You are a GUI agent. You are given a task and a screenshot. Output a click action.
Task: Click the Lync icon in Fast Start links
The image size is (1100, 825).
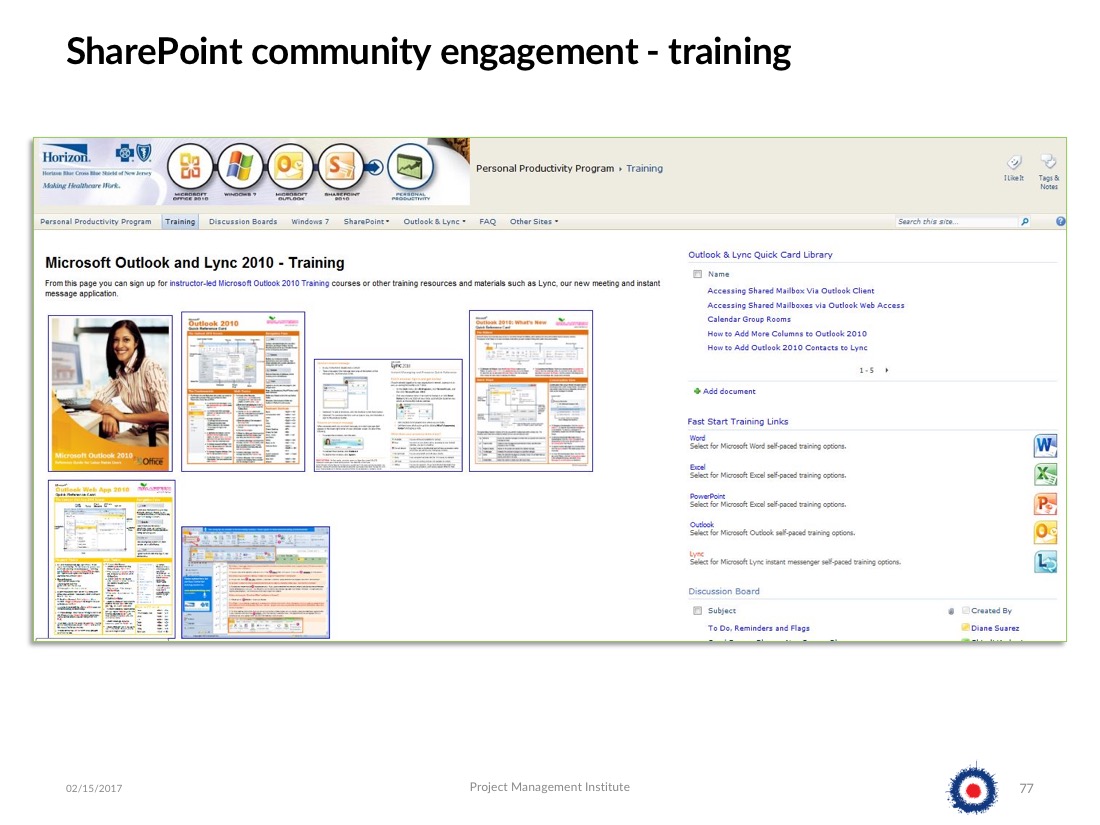[1045, 562]
